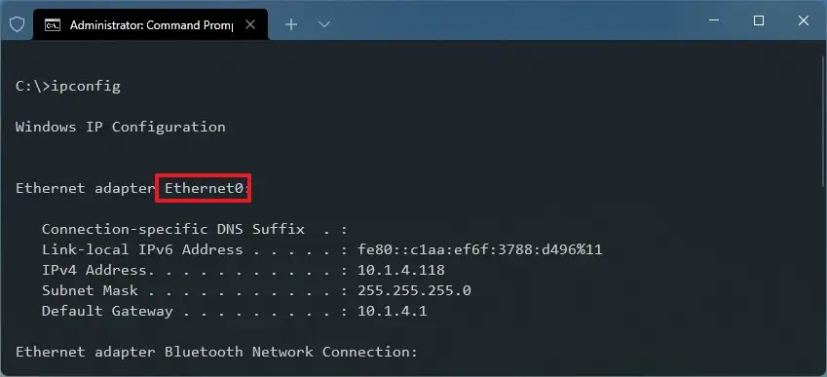Click the typed ipconfig command text
This screenshot has width=827, height=377.
click(85, 86)
